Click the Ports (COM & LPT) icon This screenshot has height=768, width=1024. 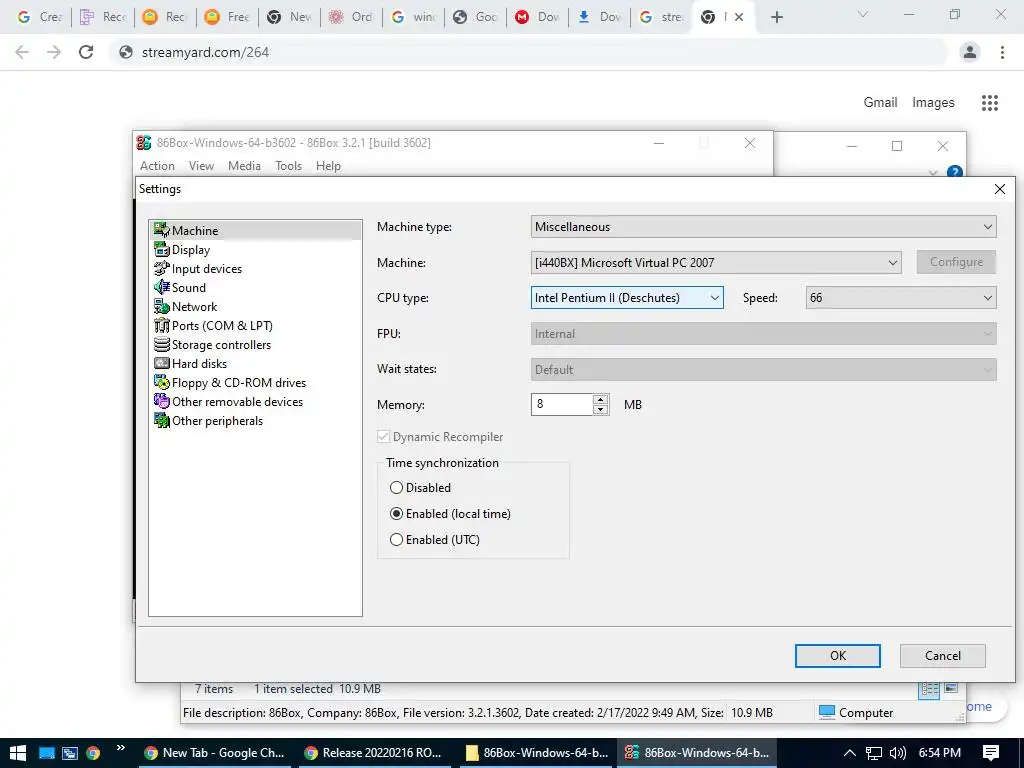pos(161,325)
